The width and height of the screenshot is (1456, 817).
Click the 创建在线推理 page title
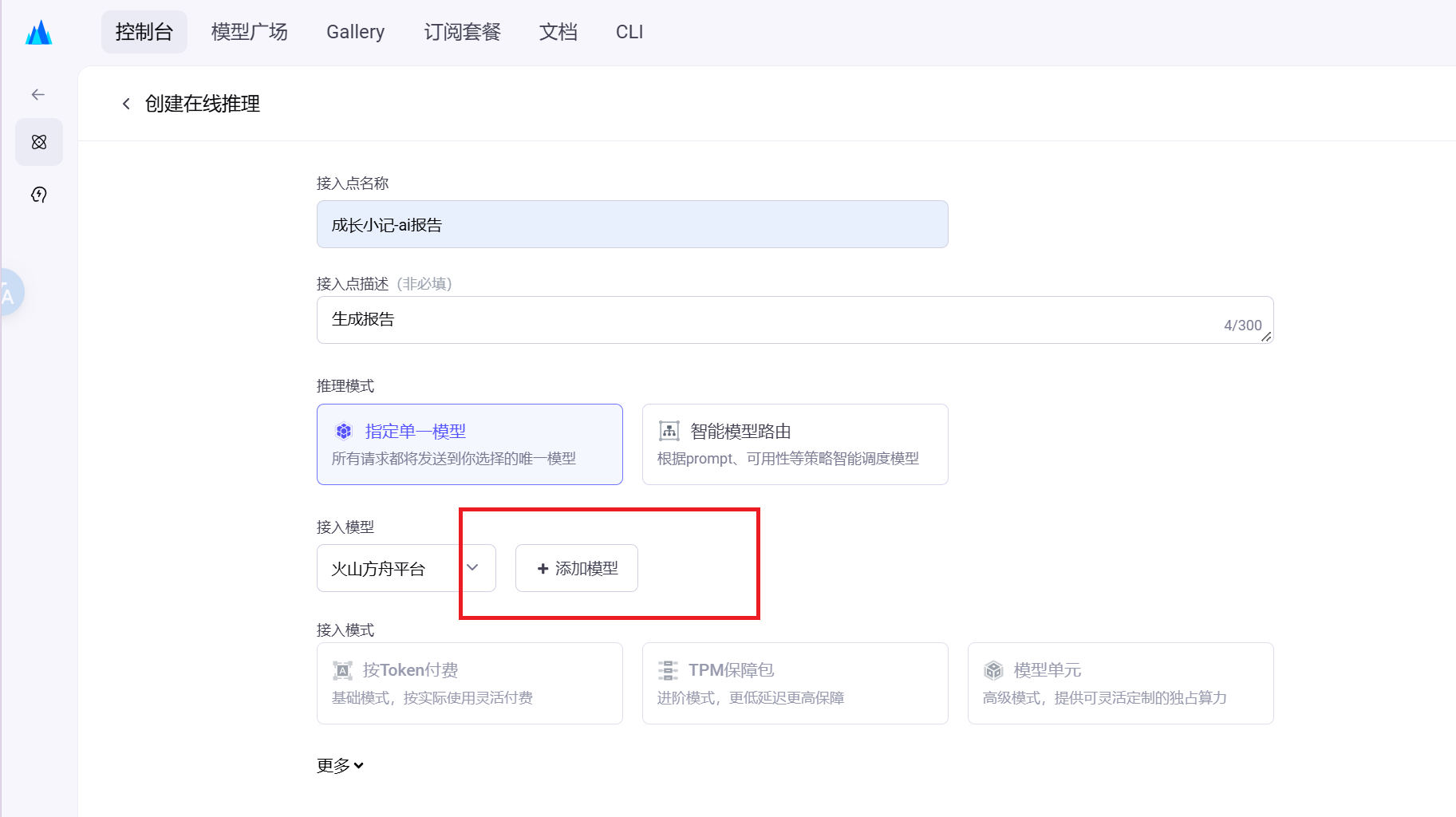pyautogui.click(x=203, y=104)
